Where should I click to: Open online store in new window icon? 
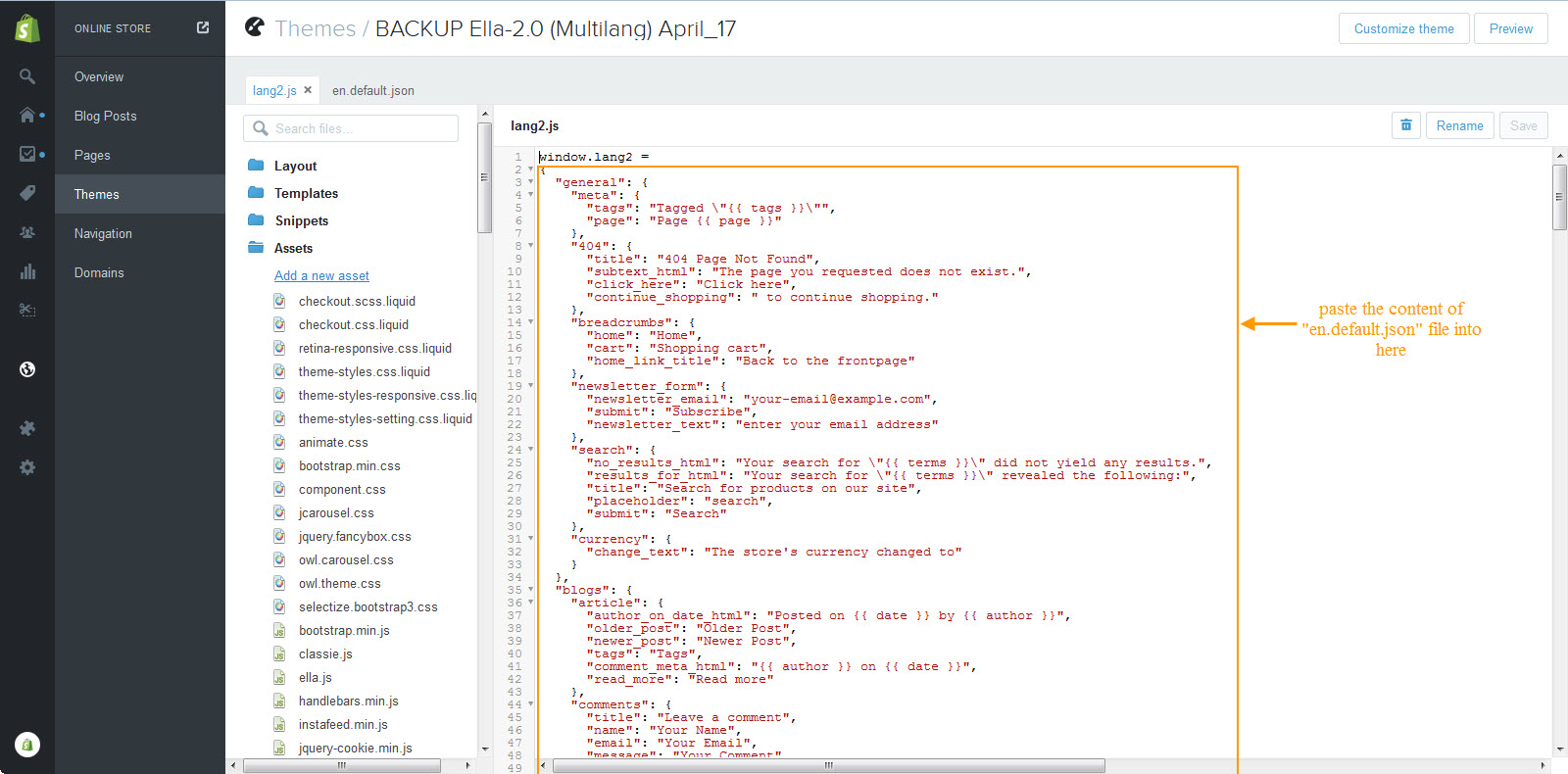point(203,27)
